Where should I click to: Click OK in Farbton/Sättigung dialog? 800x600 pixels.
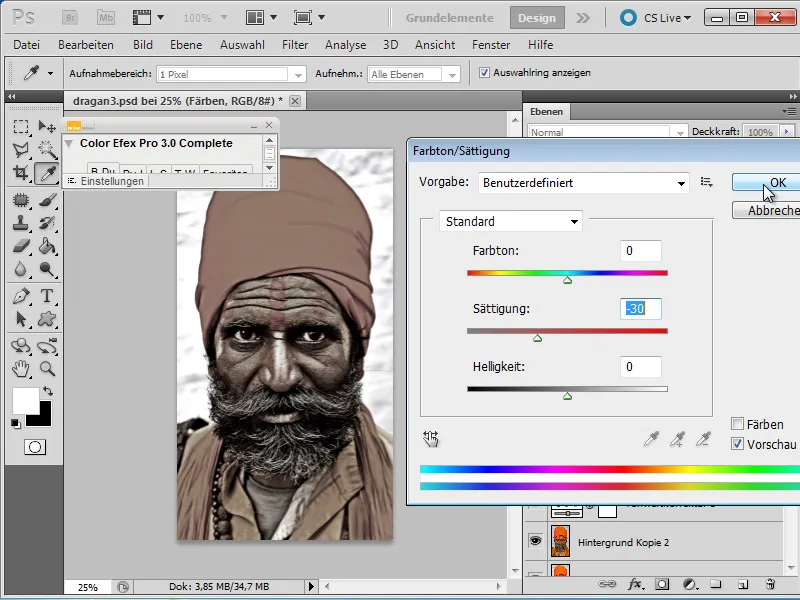tap(766, 183)
